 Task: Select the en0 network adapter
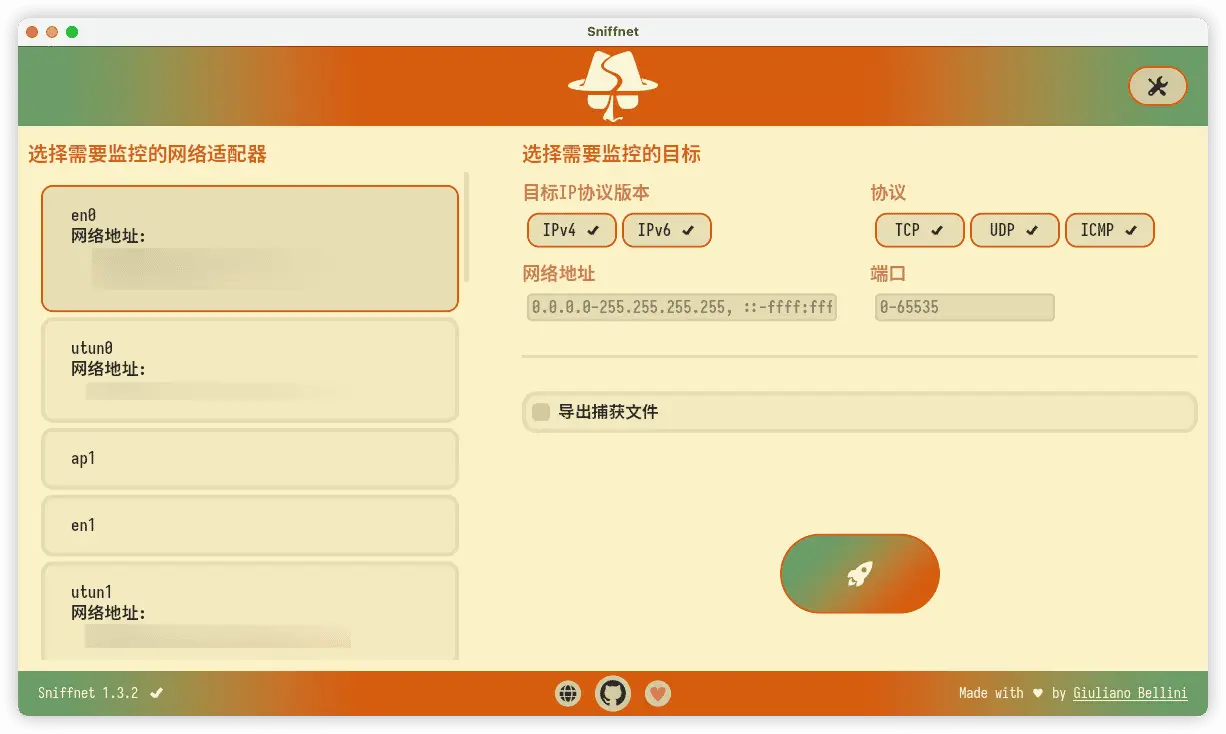pos(249,248)
